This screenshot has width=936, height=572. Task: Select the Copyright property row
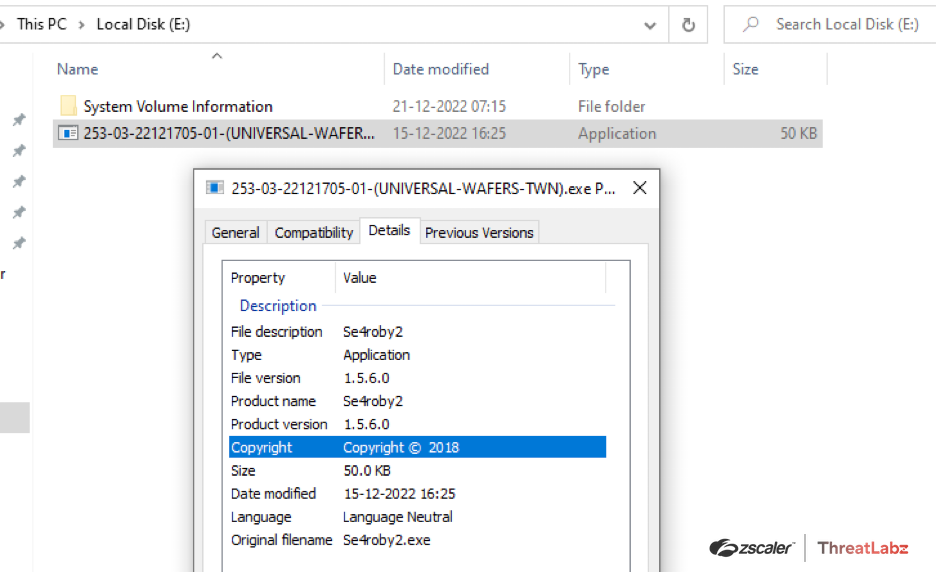(417, 447)
